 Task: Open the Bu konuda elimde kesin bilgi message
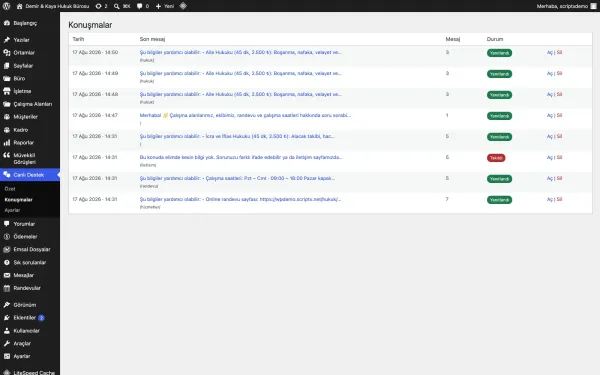tap(241, 157)
